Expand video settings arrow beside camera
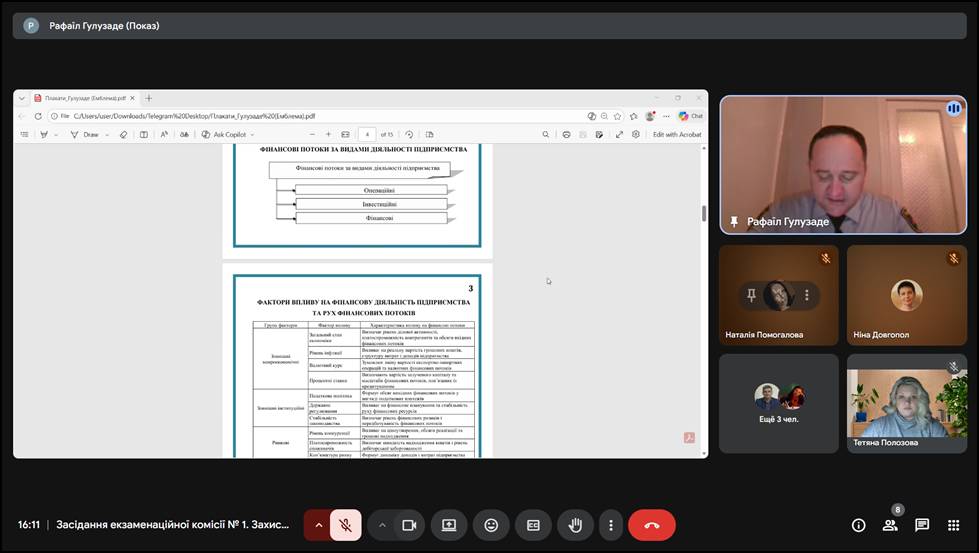 pyautogui.click(x=382, y=525)
